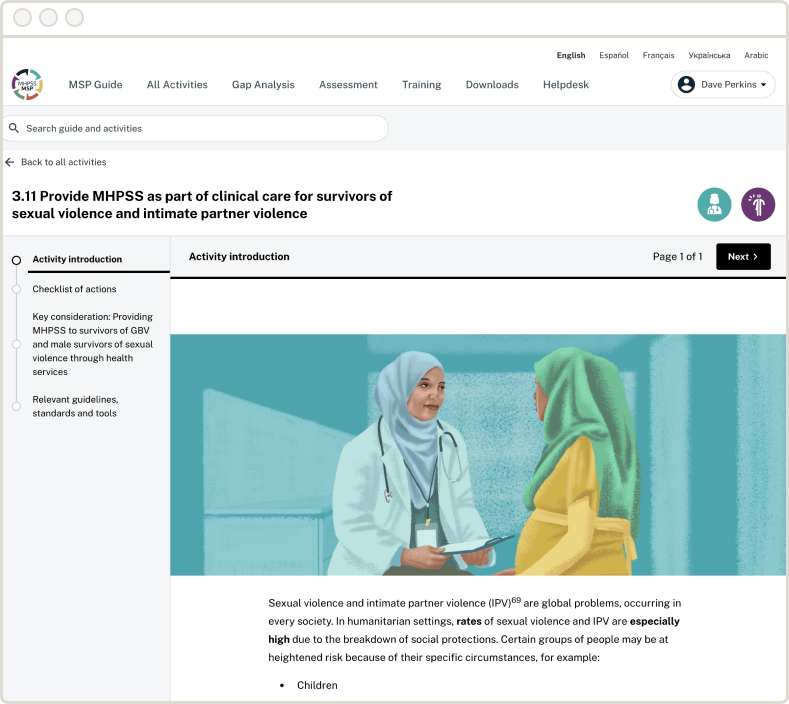The height and width of the screenshot is (704, 789).
Task: Click the magnifying glass search icon
Action: coord(14,128)
